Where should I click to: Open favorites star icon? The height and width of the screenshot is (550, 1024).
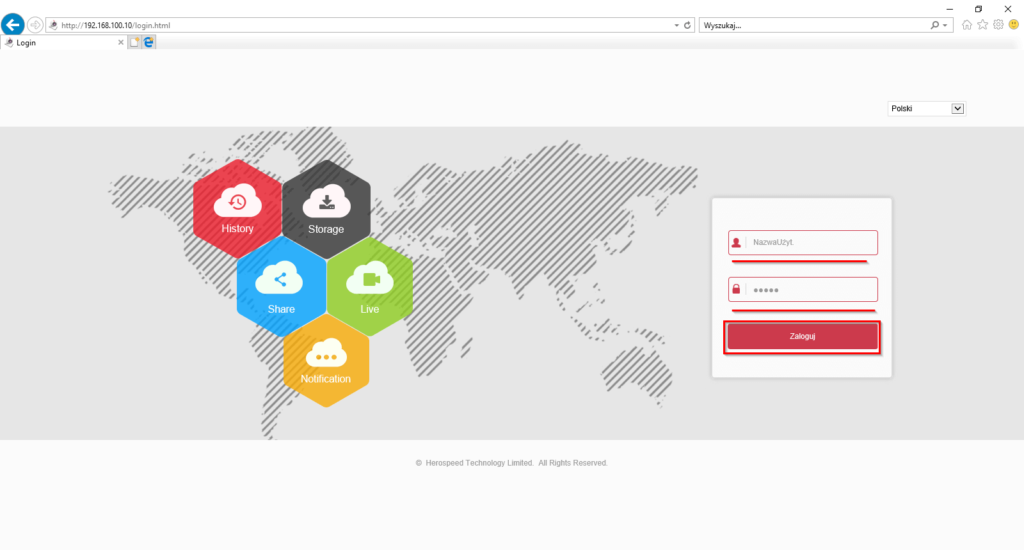pos(982,25)
